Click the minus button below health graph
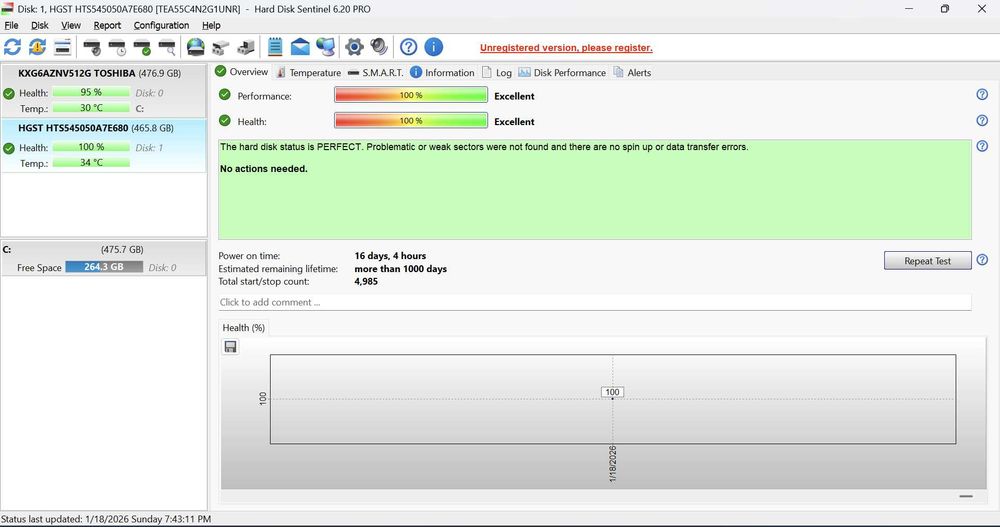This screenshot has height=527, width=1000. (x=966, y=496)
